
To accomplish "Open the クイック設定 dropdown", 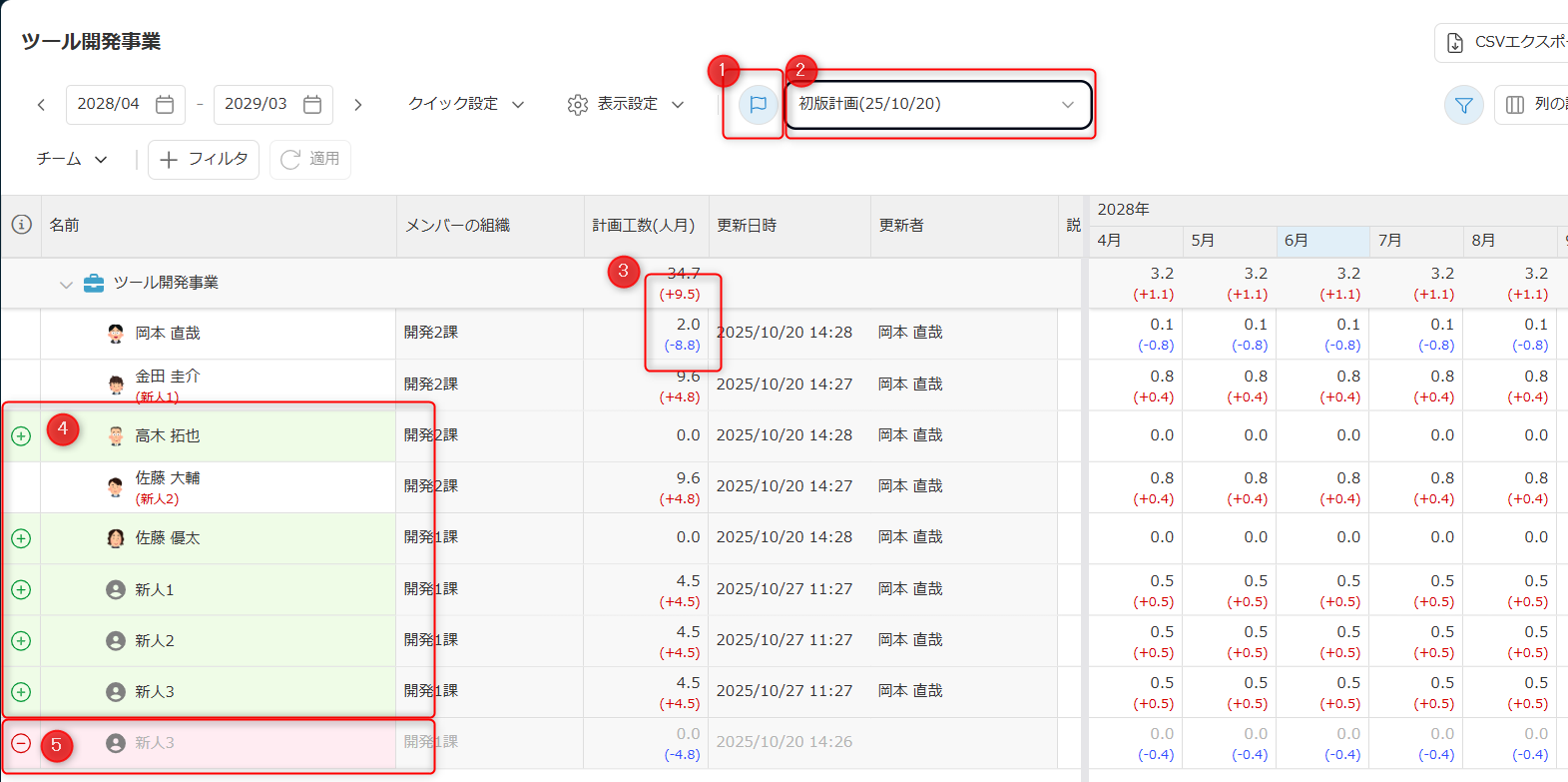I will coord(466,104).
